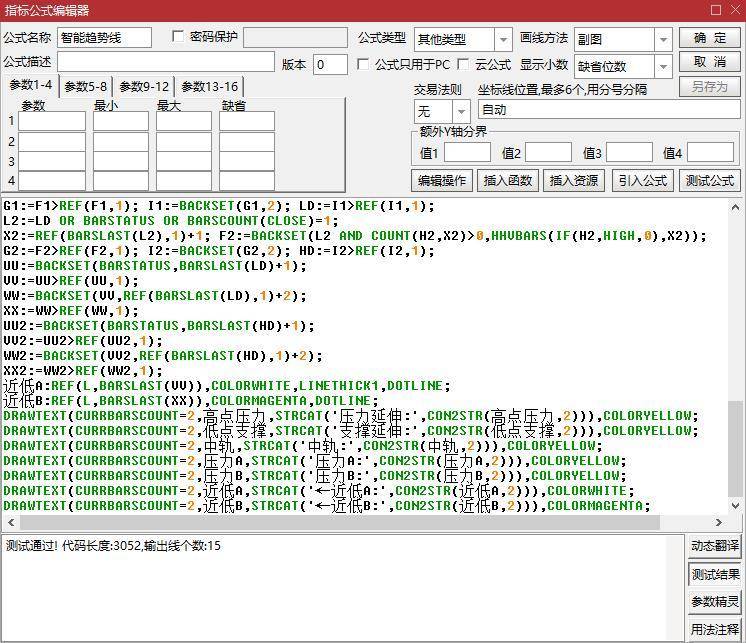746x643 pixels.
Task: Run 测试公式 test formula
Action: pyautogui.click(x=709, y=181)
